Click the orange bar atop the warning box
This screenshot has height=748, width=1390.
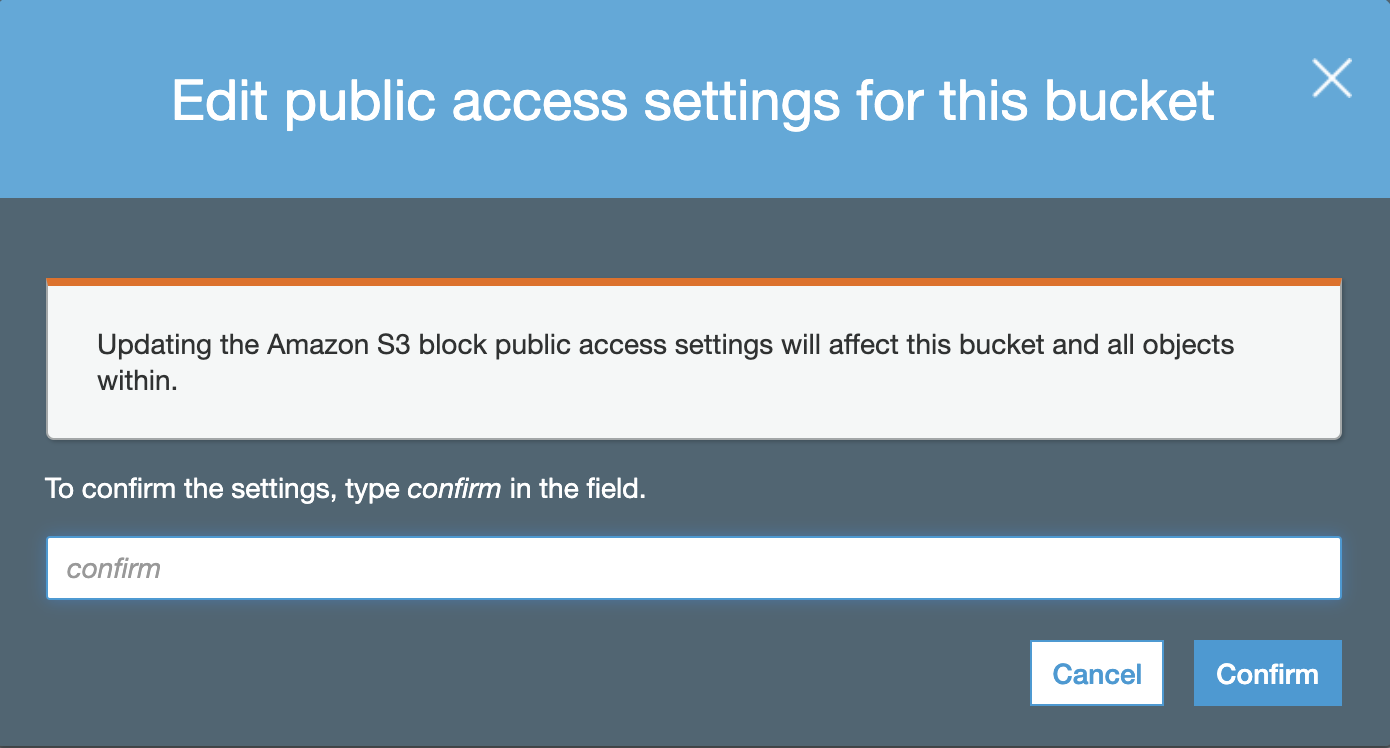(x=693, y=282)
